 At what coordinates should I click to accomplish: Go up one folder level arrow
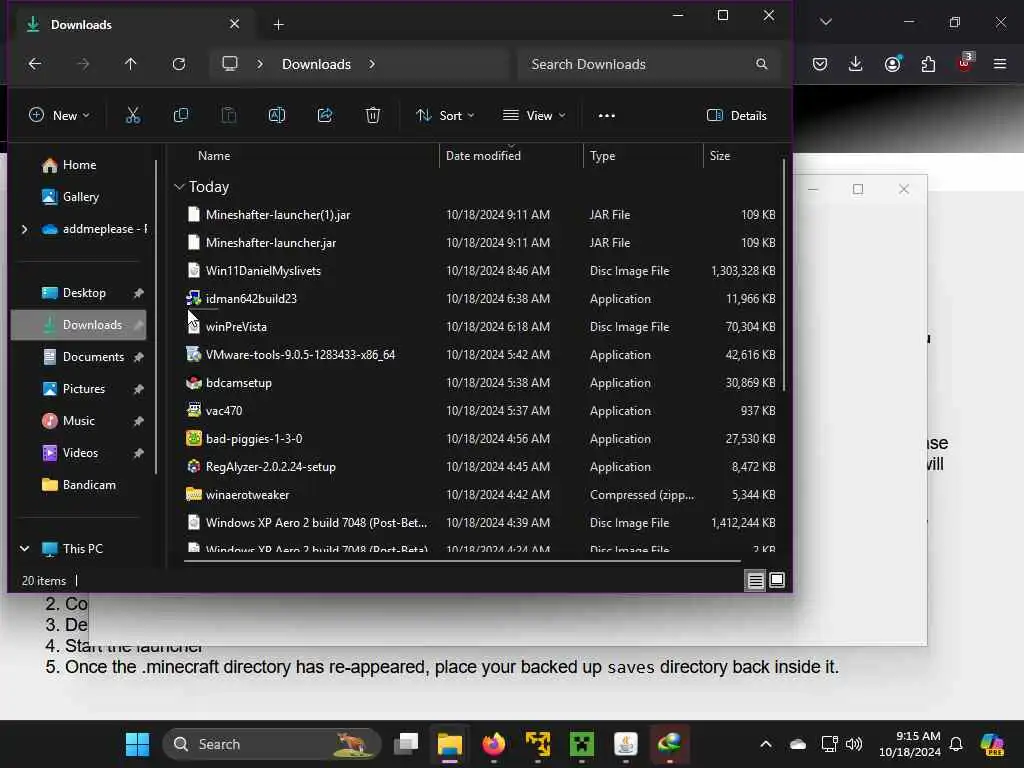click(x=131, y=64)
